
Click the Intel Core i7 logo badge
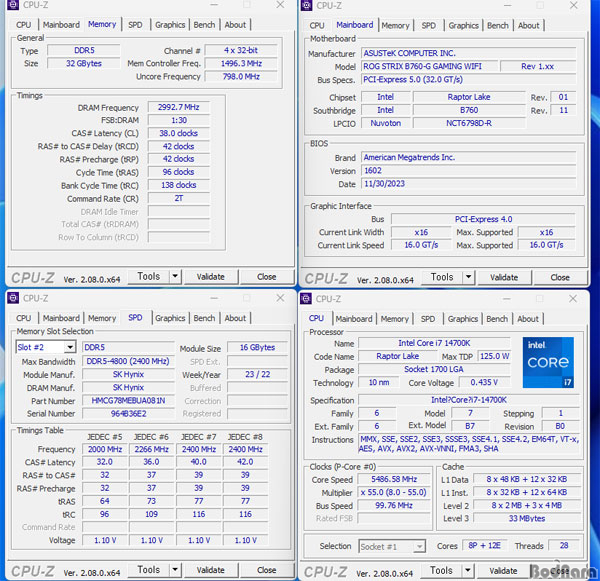pos(548,362)
